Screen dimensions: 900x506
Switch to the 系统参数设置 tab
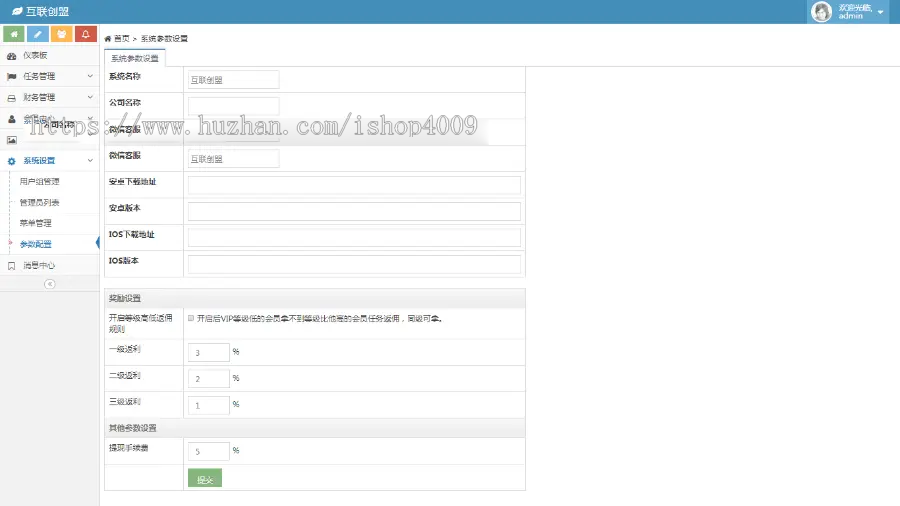(135, 58)
